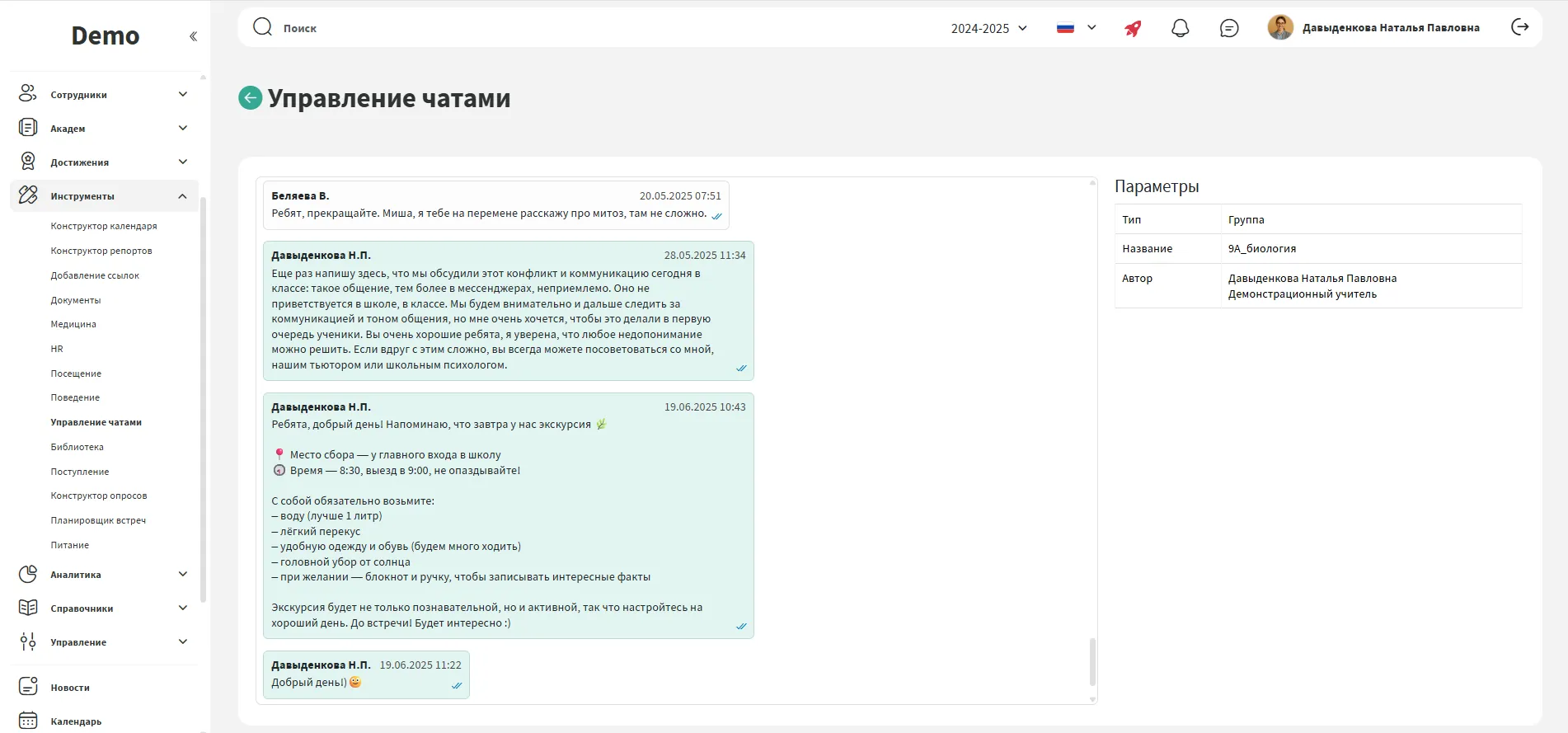The width and height of the screenshot is (1568, 733).
Task: Click the search magnifier icon
Action: pyautogui.click(x=262, y=27)
